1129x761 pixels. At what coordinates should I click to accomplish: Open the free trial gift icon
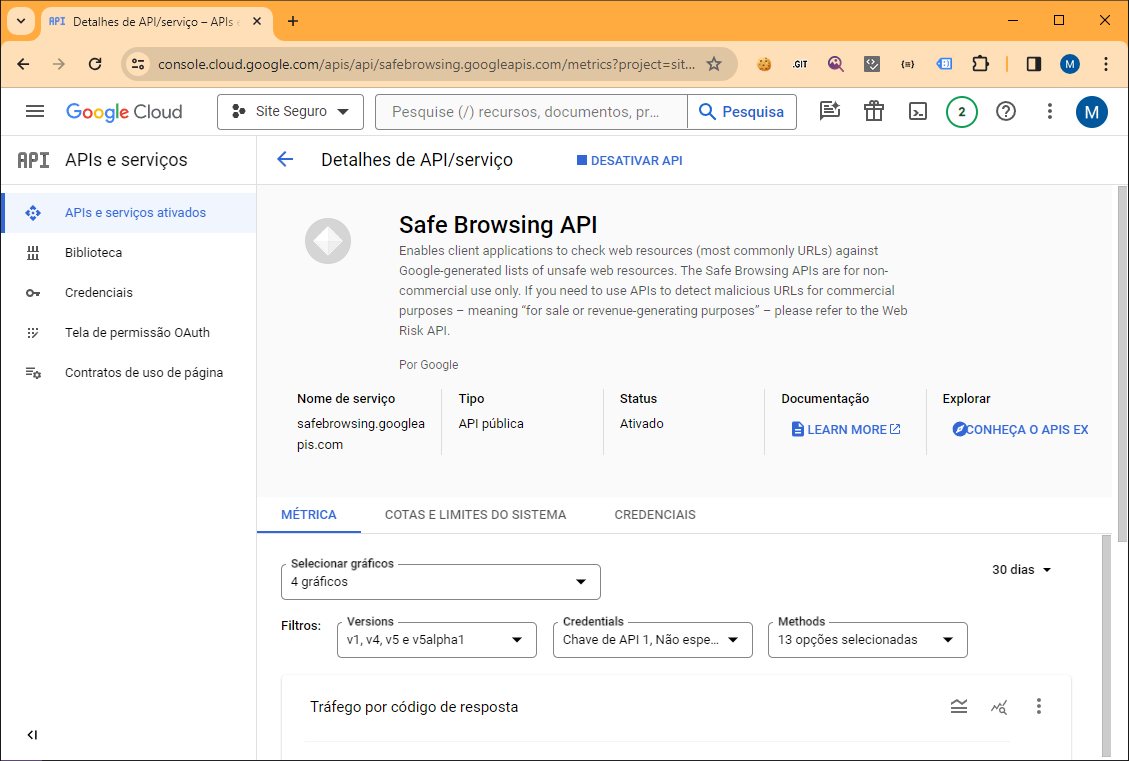pos(873,111)
